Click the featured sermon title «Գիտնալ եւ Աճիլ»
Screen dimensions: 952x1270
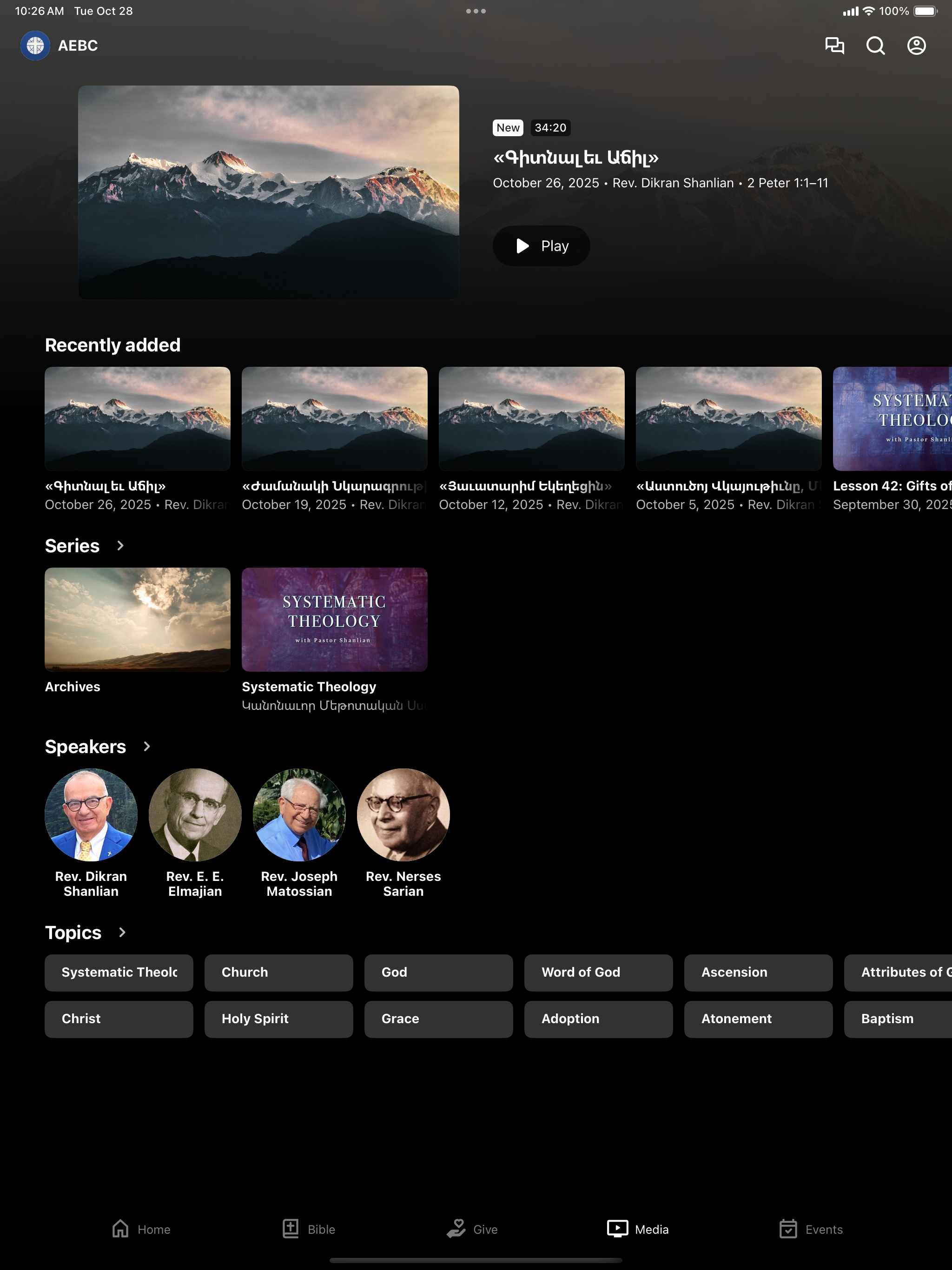point(576,157)
